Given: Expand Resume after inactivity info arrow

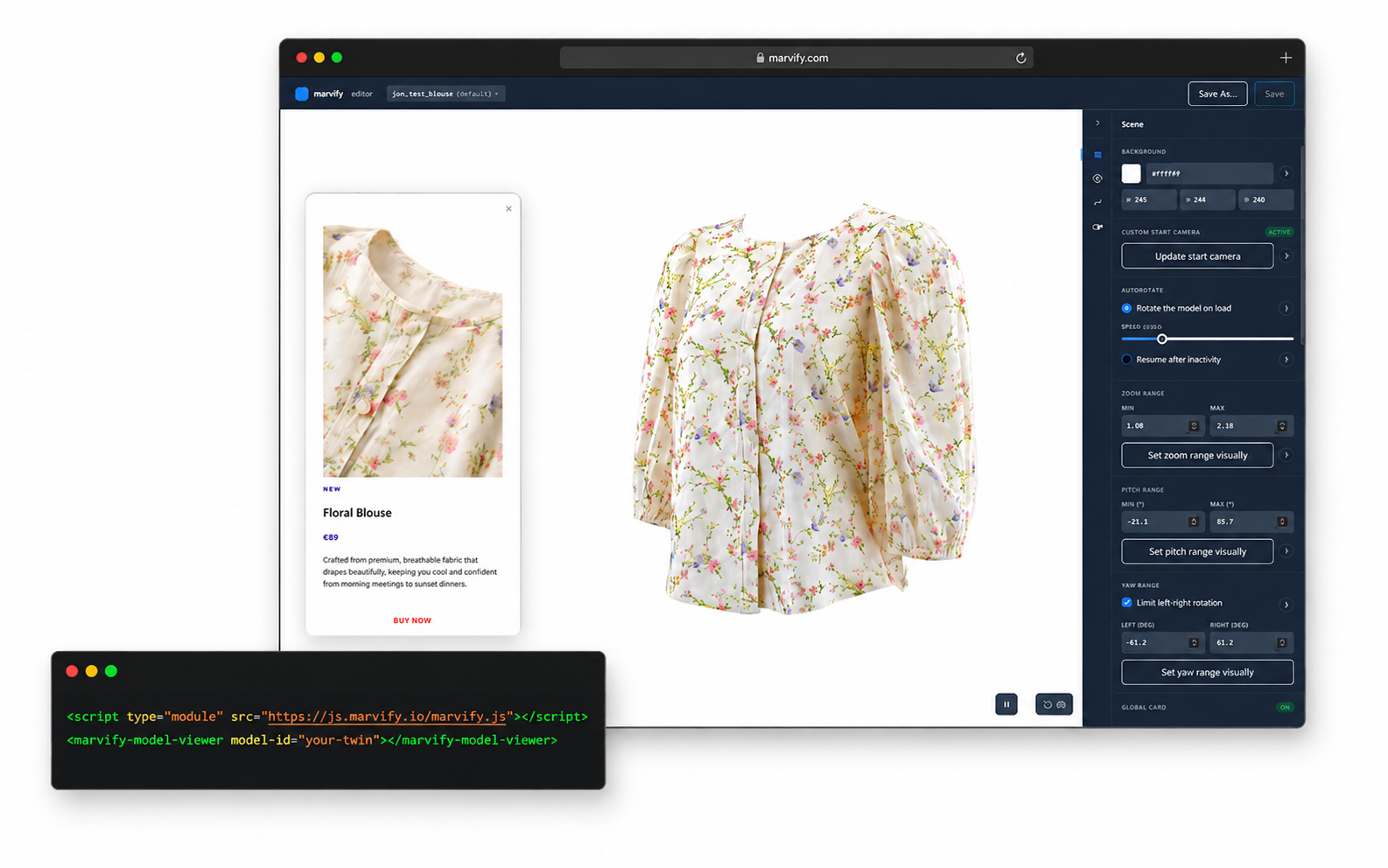Looking at the screenshot, I should click(x=1286, y=360).
